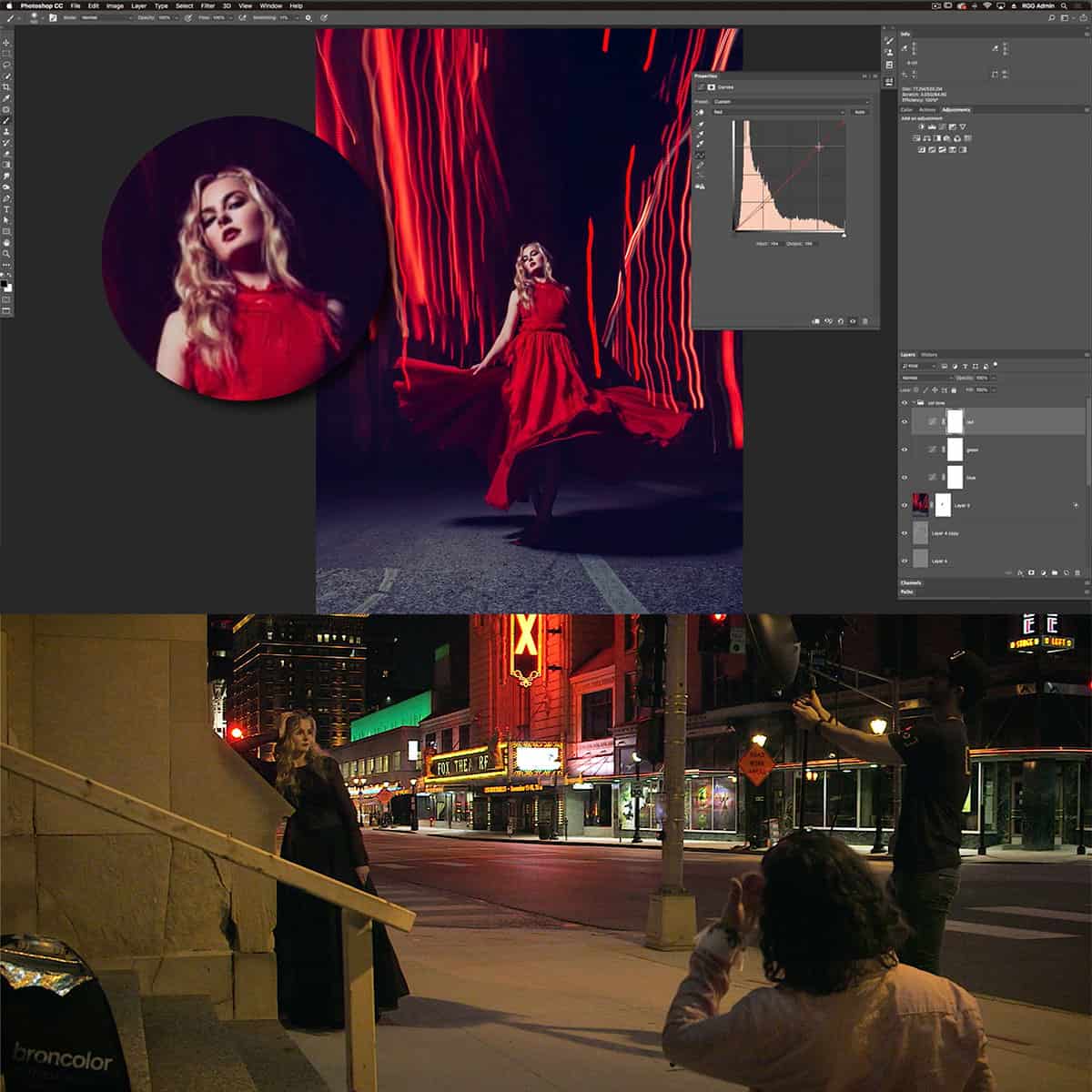Open the Filter menu

[x=207, y=5]
